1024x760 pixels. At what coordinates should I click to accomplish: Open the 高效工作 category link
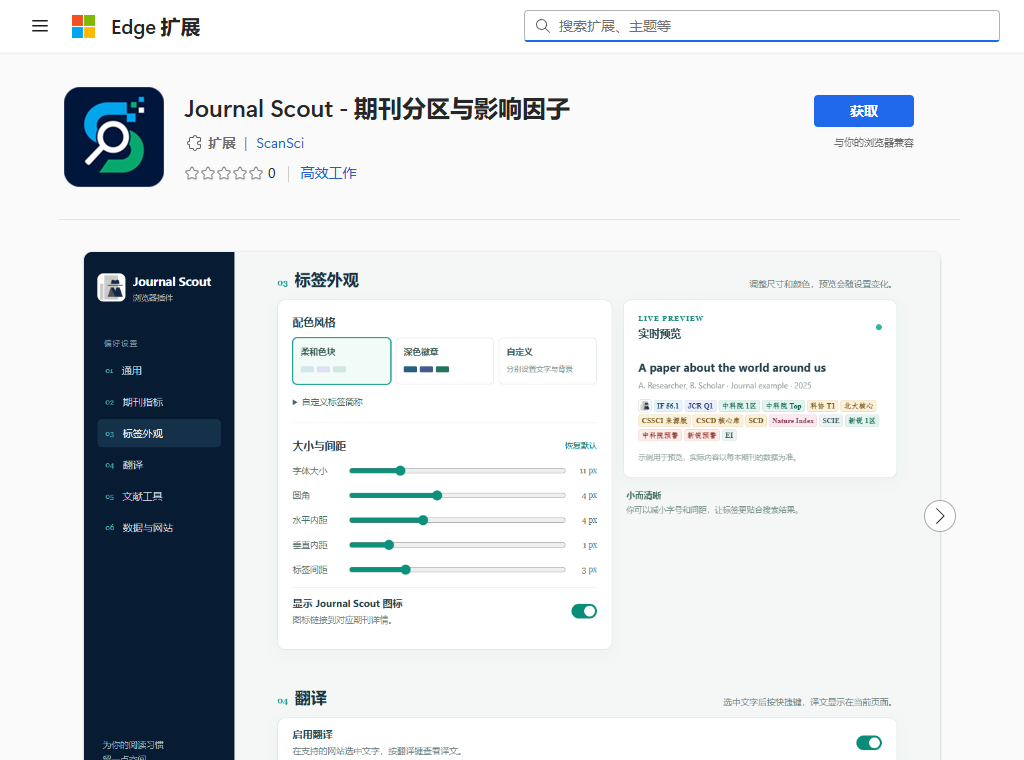click(x=328, y=173)
